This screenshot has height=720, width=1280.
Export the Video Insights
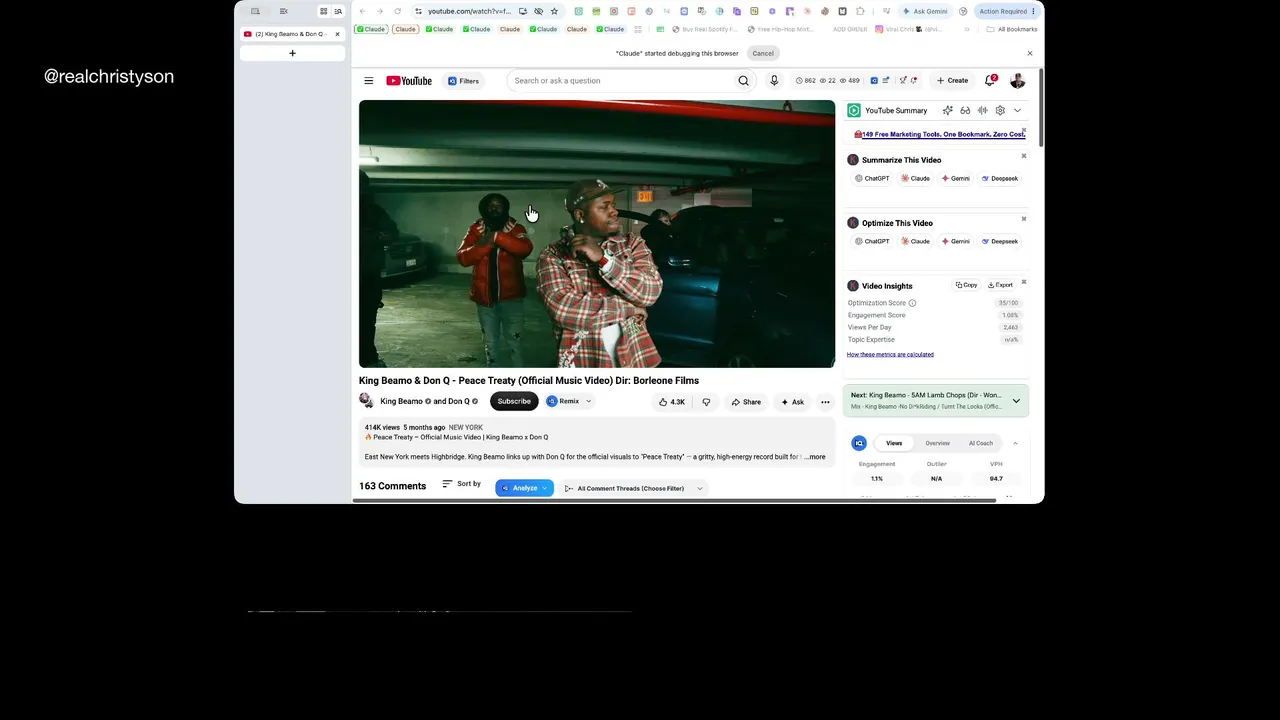point(1000,285)
